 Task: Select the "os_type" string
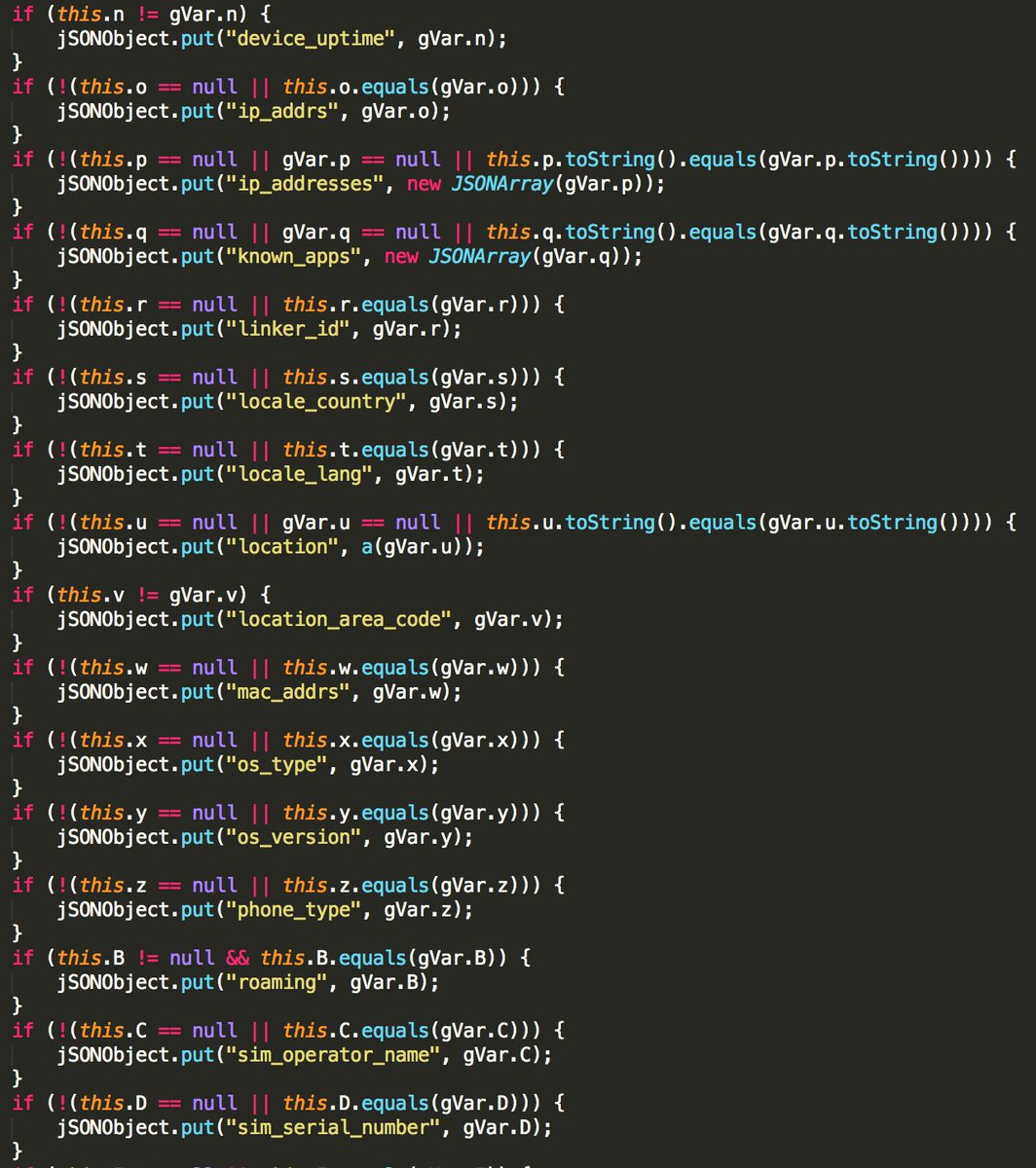(277, 764)
